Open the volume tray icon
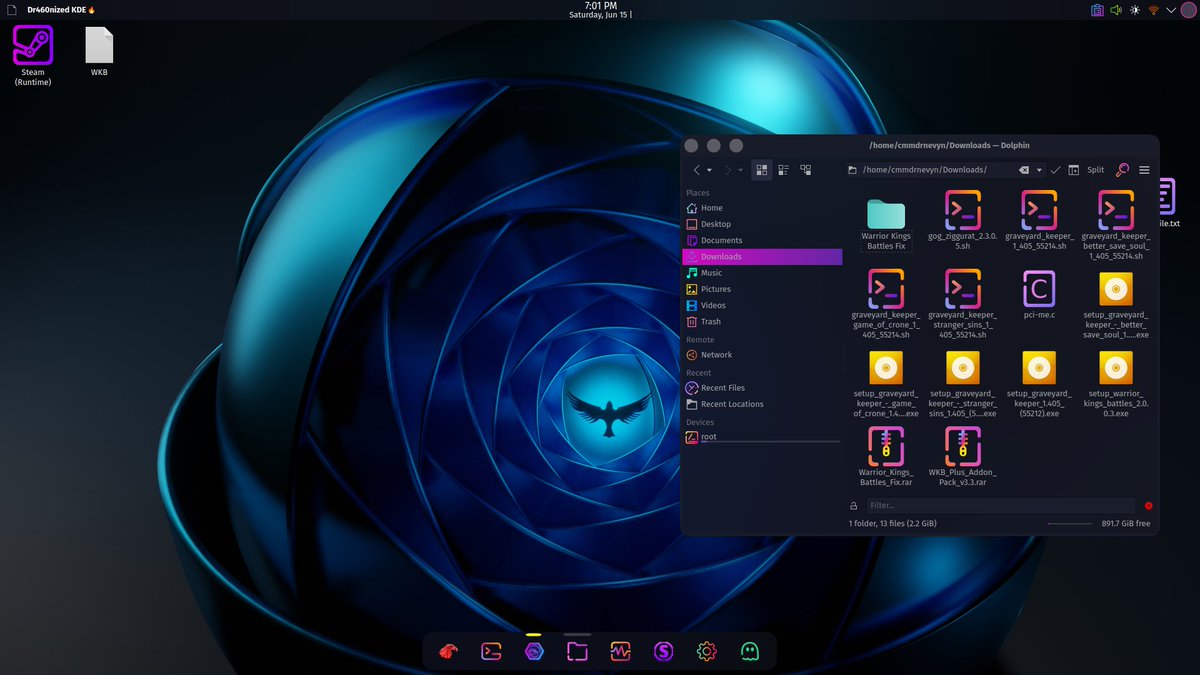 (x=1116, y=10)
